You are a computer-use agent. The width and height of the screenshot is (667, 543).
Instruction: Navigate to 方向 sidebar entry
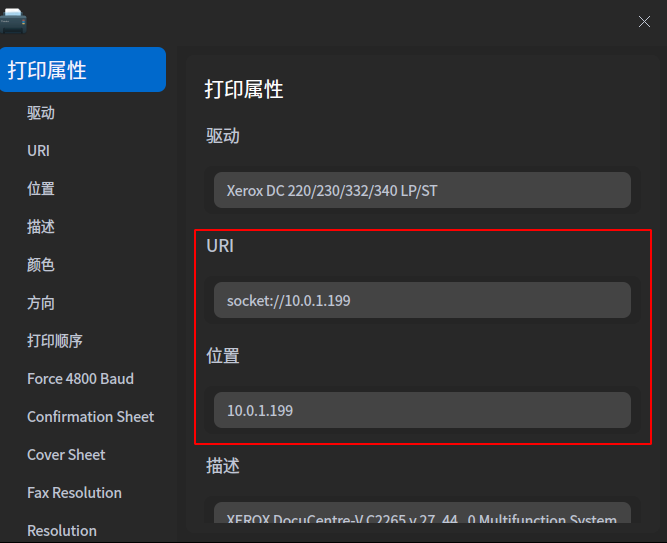click(x=41, y=303)
